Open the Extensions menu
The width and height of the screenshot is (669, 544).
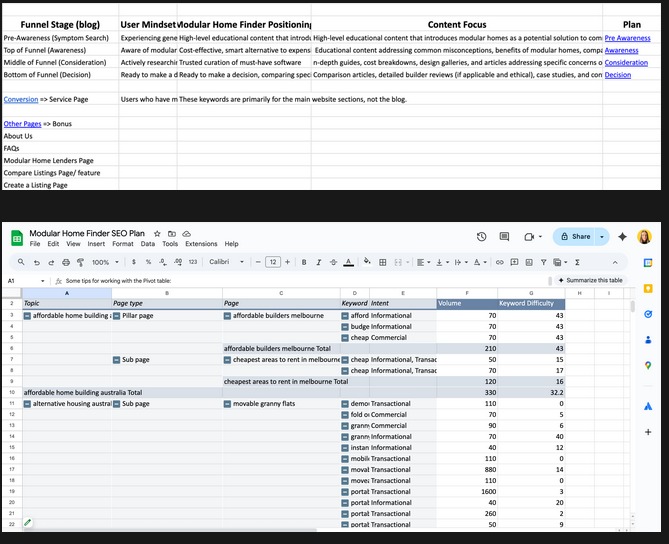201,244
